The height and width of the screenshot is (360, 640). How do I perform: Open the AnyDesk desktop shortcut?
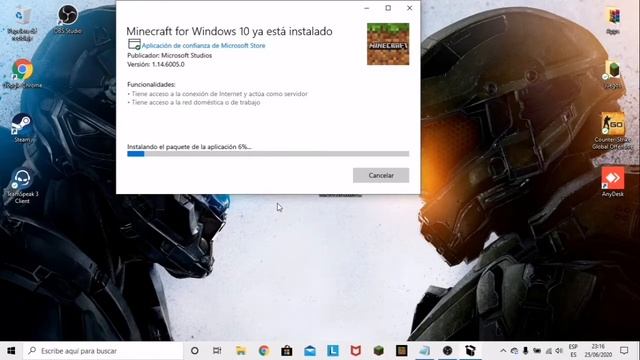click(613, 182)
